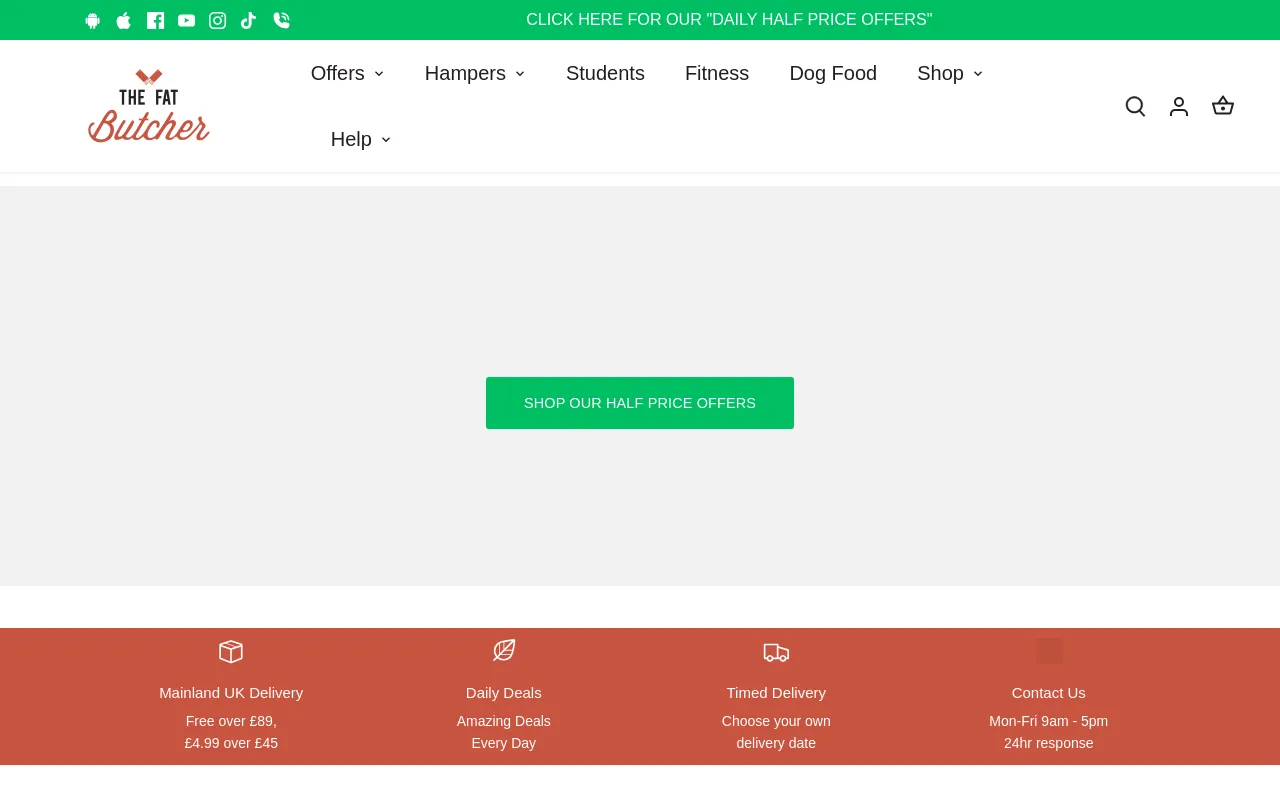Open the Help dropdown menu
1280x800 pixels.
pyautogui.click(x=360, y=139)
